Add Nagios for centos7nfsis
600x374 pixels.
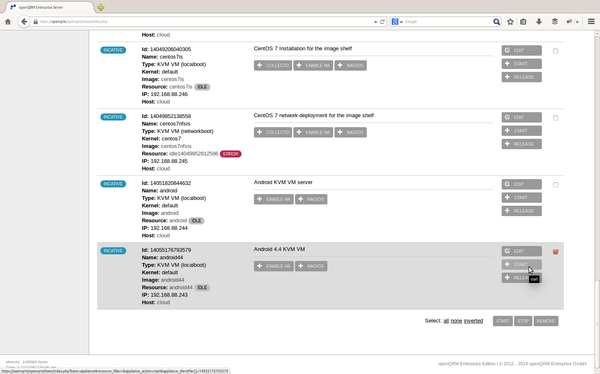pos(351,132)
